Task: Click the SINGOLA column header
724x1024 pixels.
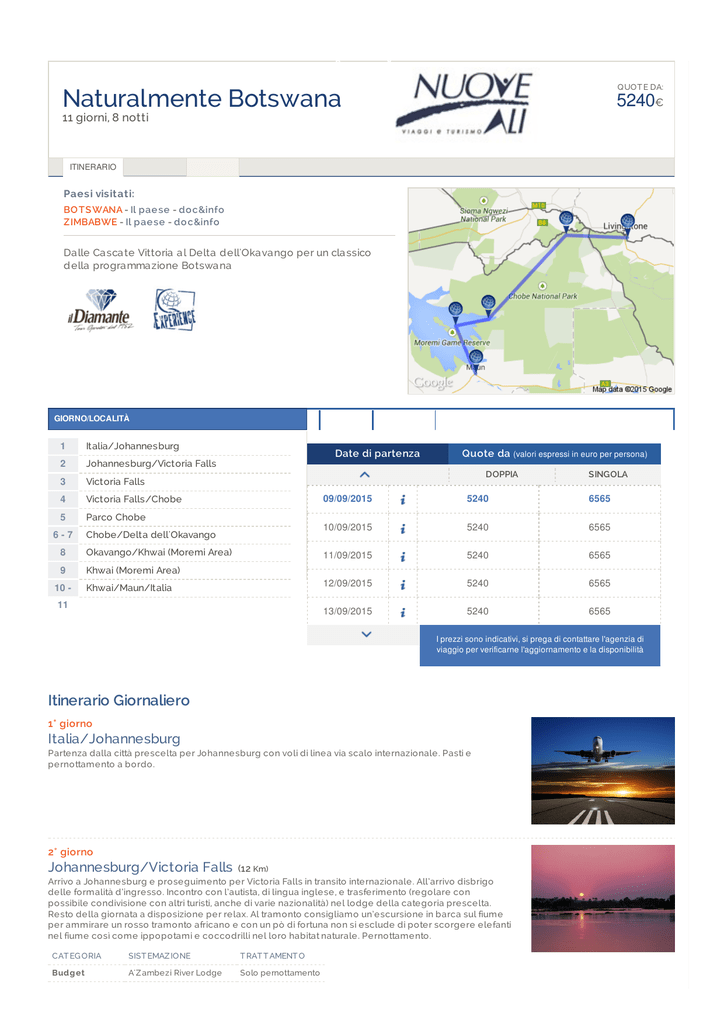Action: pos(608,475)
